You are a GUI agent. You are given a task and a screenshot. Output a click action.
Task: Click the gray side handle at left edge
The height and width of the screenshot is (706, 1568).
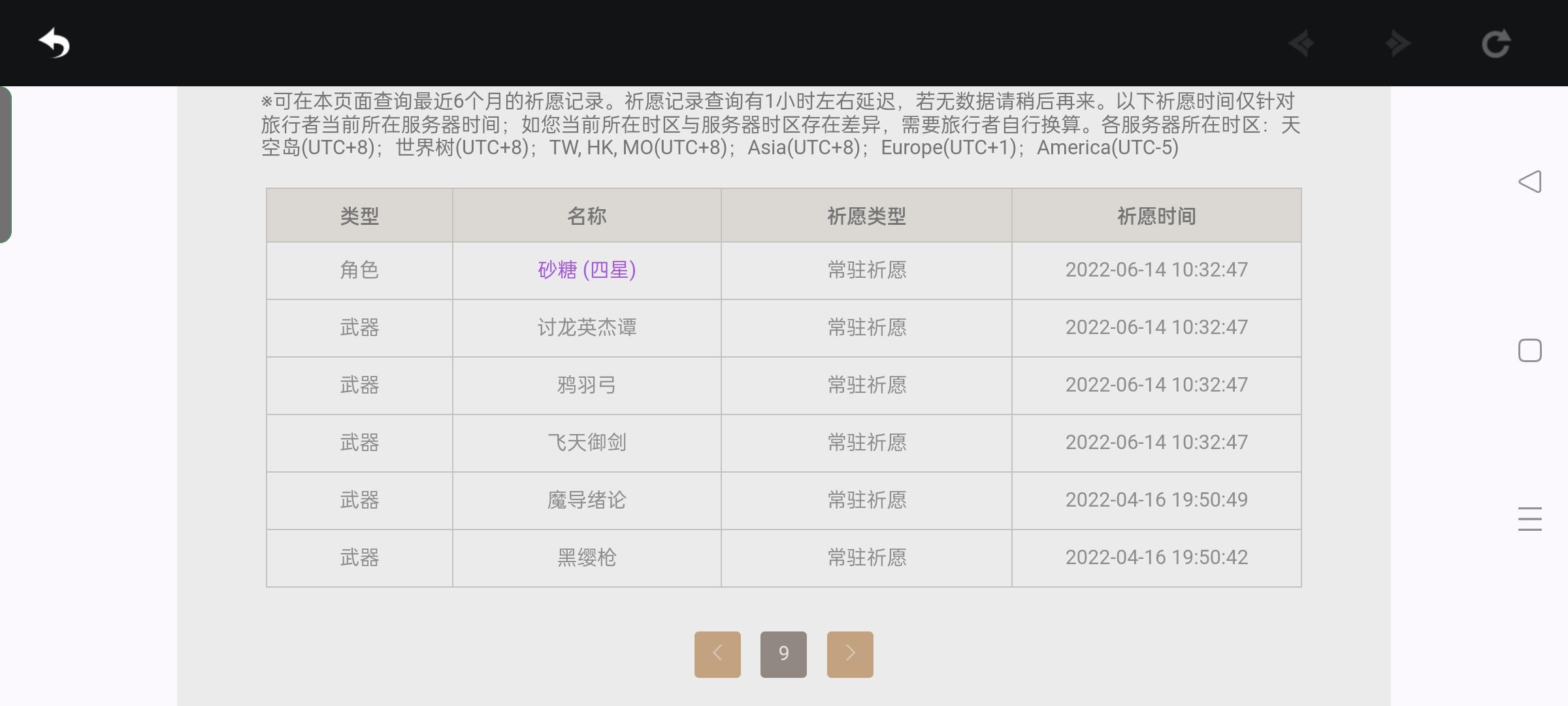click(x=5, y=165)
